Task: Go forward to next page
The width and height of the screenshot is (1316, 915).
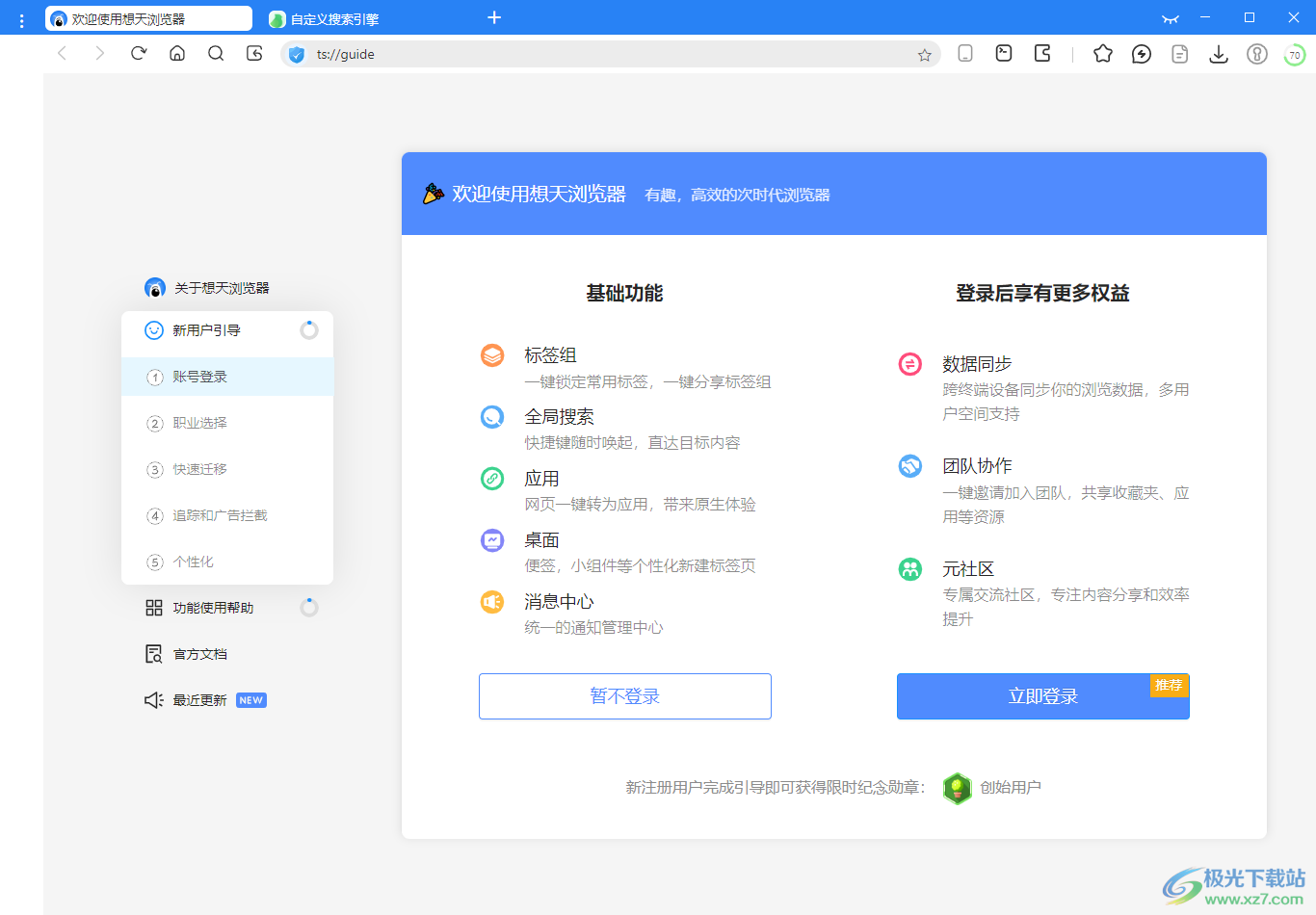Action: [99, 54]
